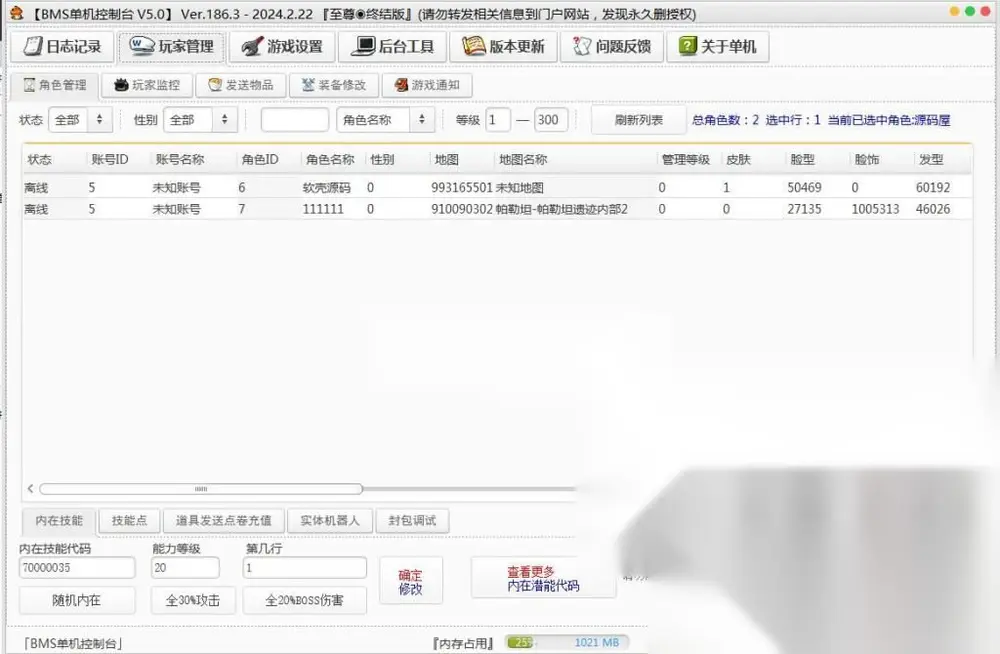Click the 发型 value 60192
This screenshot has height=654, width=1000.
pyautogui.click(x=933, y=188)
